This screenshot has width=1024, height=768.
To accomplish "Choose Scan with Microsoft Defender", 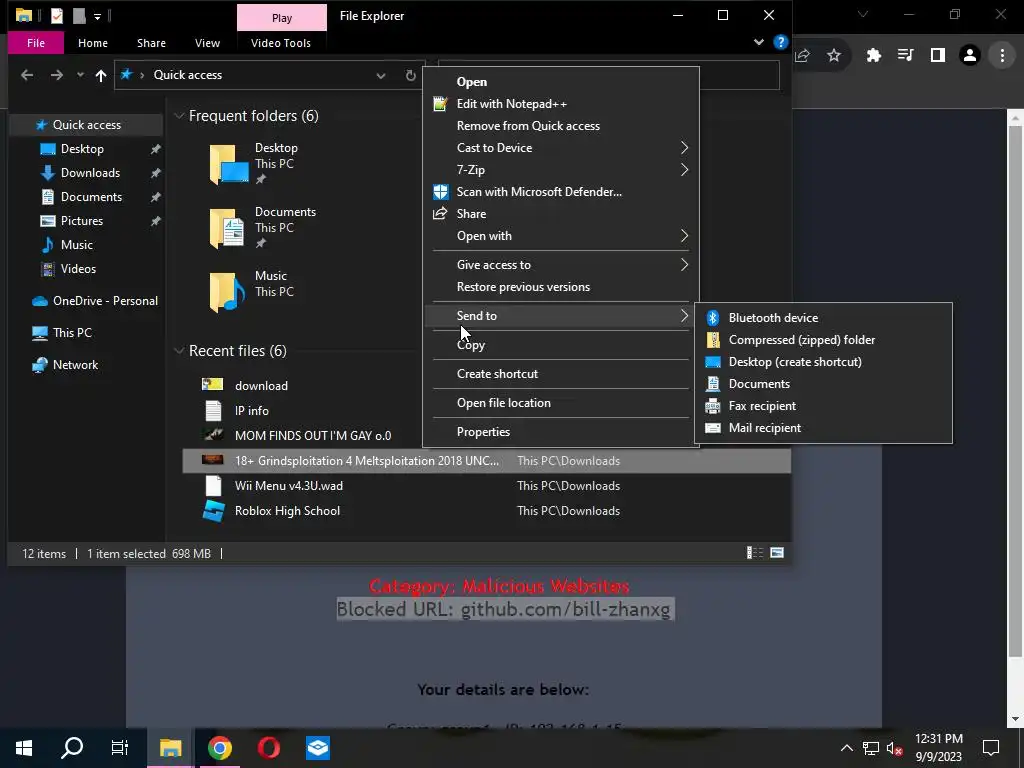I will pyautogui.click(x=560, y=192).
